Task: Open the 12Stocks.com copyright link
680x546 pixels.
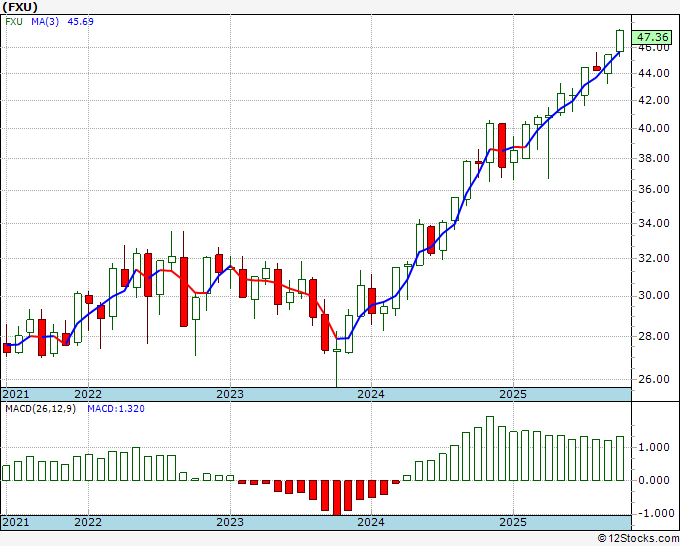Action: (638, 539)
